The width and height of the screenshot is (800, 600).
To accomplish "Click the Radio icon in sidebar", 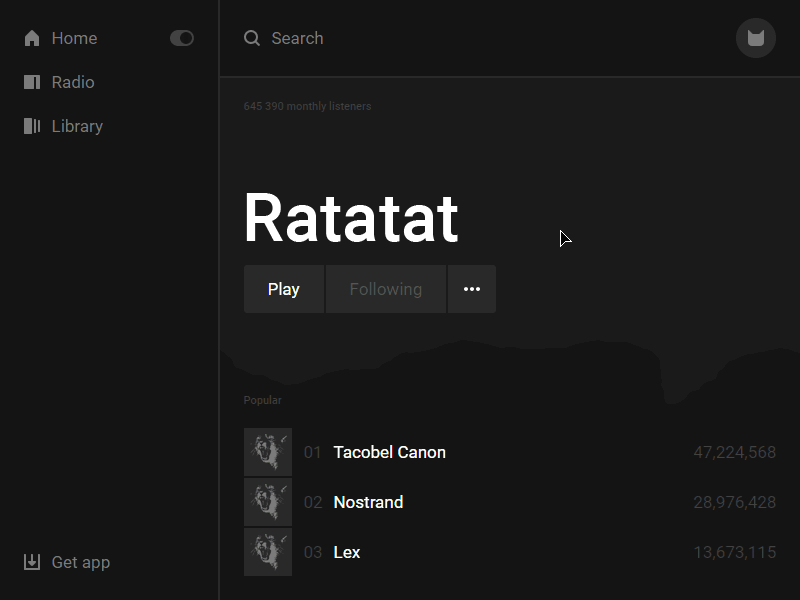I will 32,82.
